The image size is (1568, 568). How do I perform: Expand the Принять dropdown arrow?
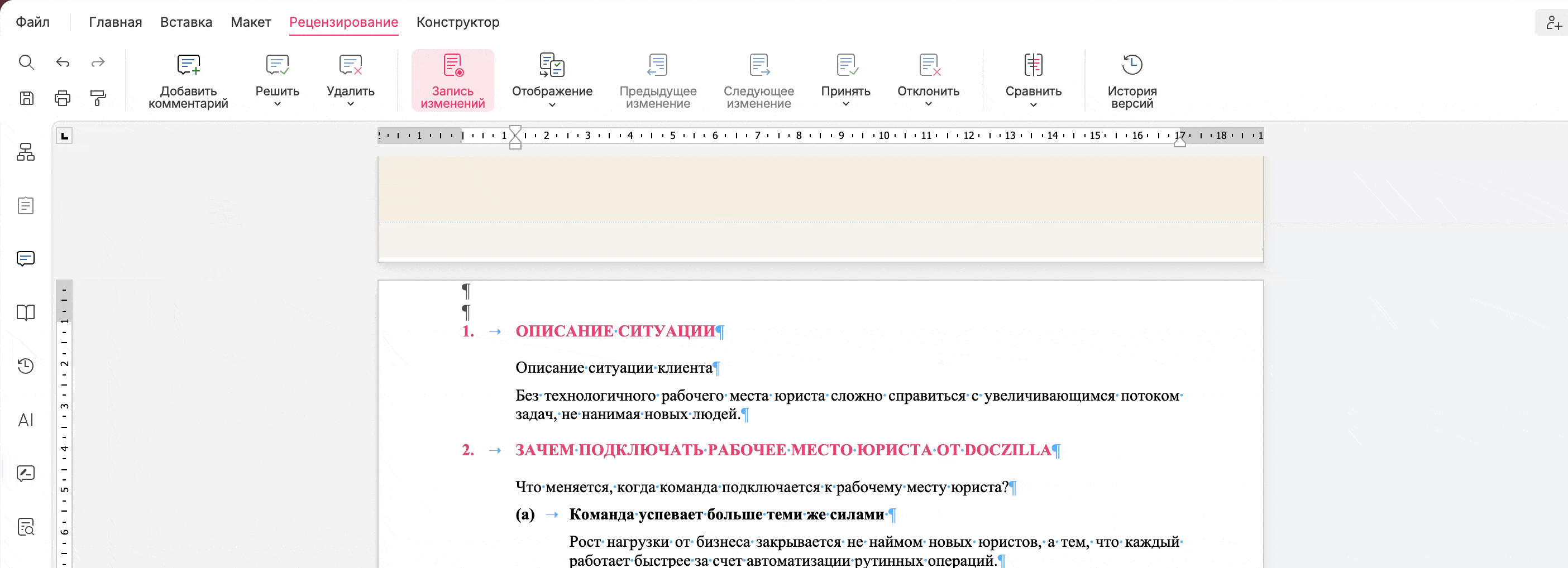point(846,104)
